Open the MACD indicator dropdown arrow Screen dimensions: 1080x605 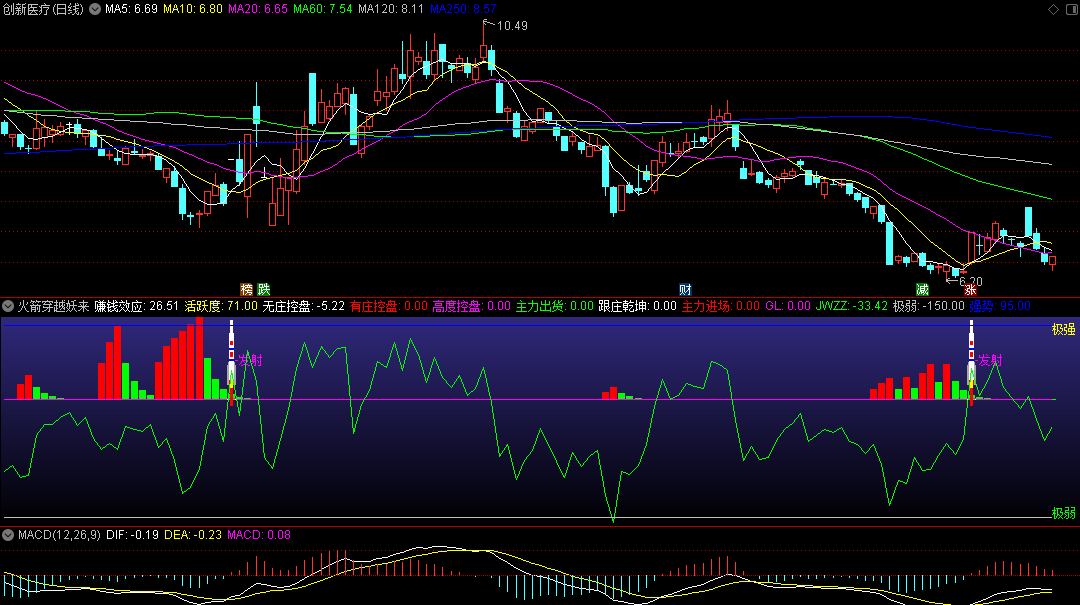(x=8, y=535)
